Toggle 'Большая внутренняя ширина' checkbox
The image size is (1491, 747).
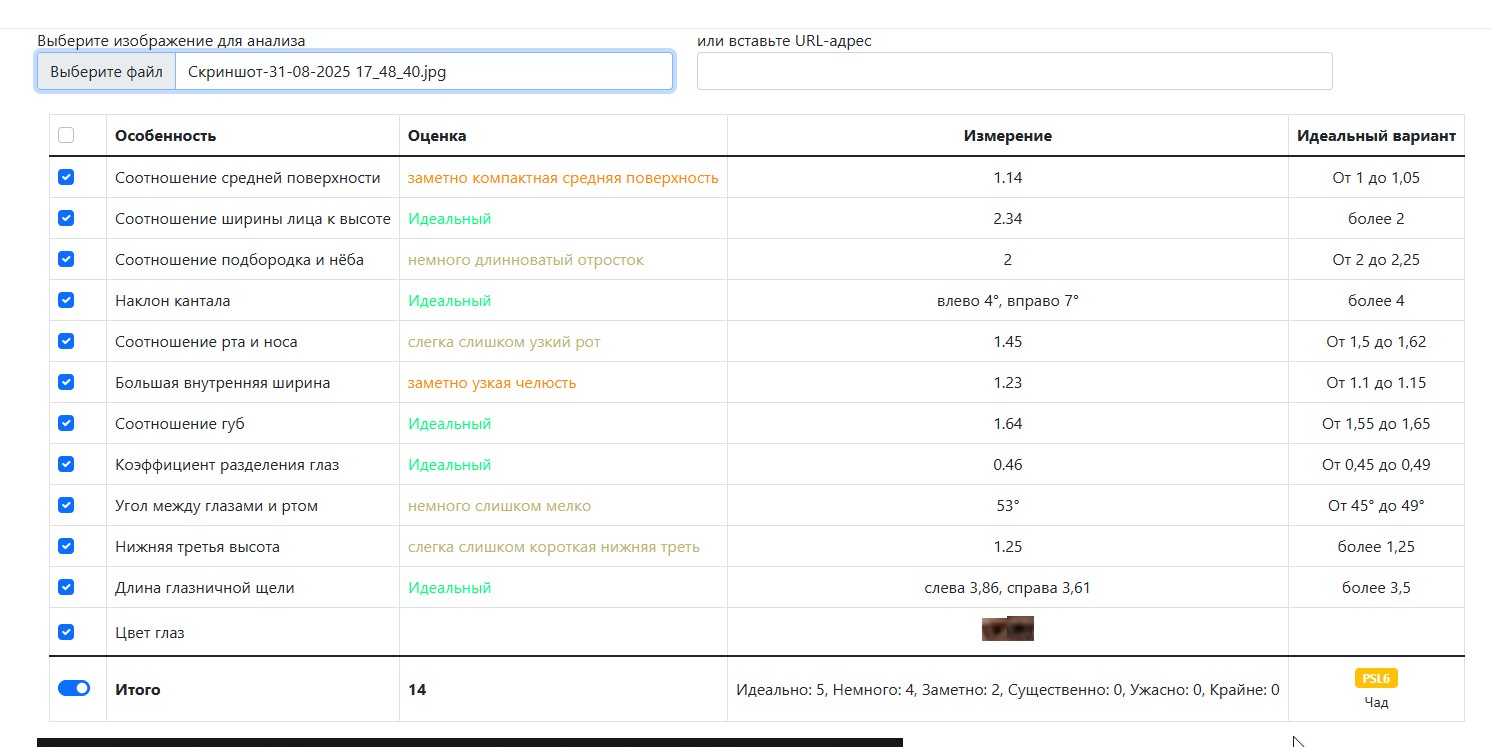click(66, 382)
